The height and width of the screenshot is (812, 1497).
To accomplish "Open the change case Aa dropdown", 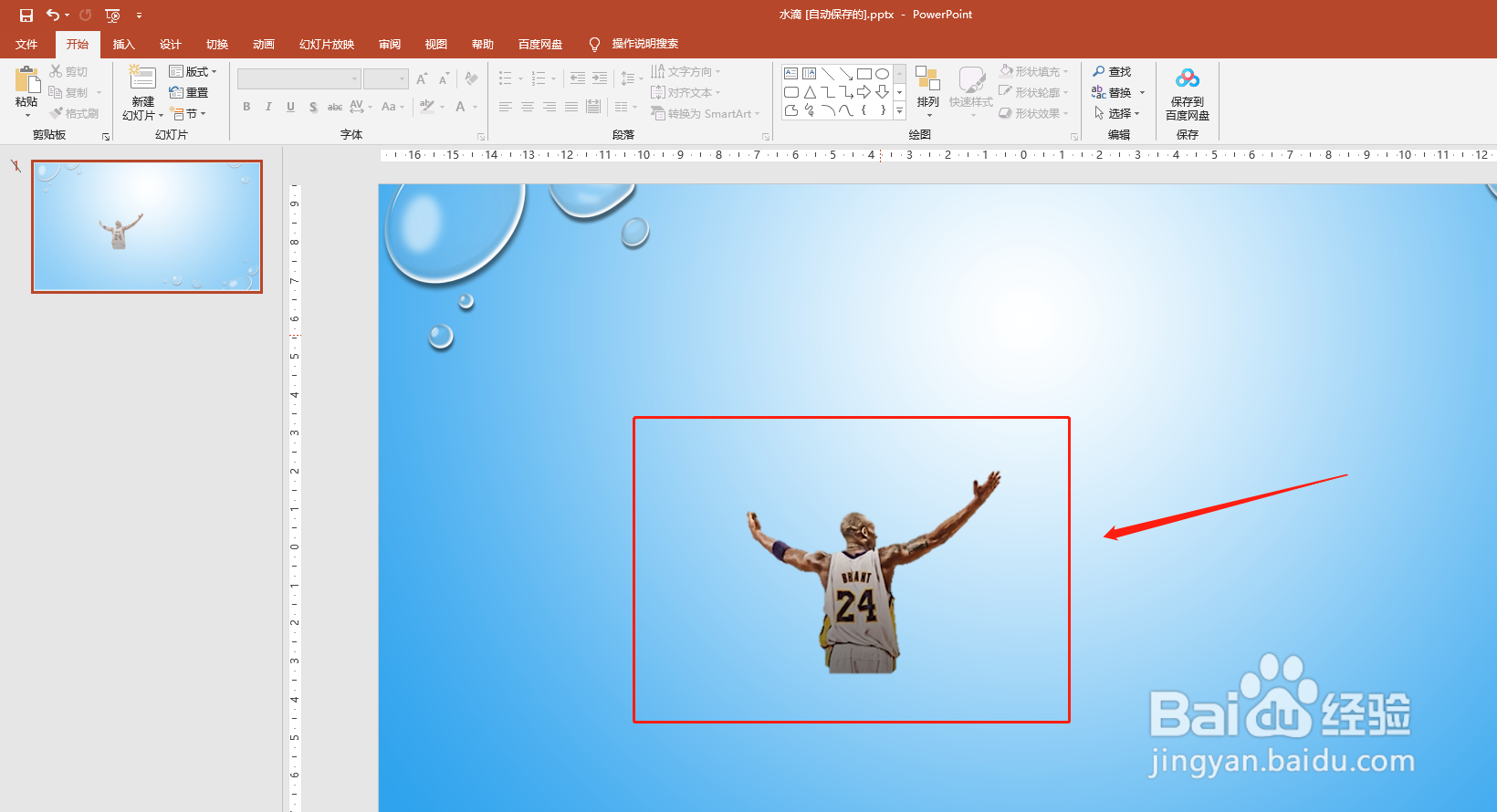I will [393, 107].
